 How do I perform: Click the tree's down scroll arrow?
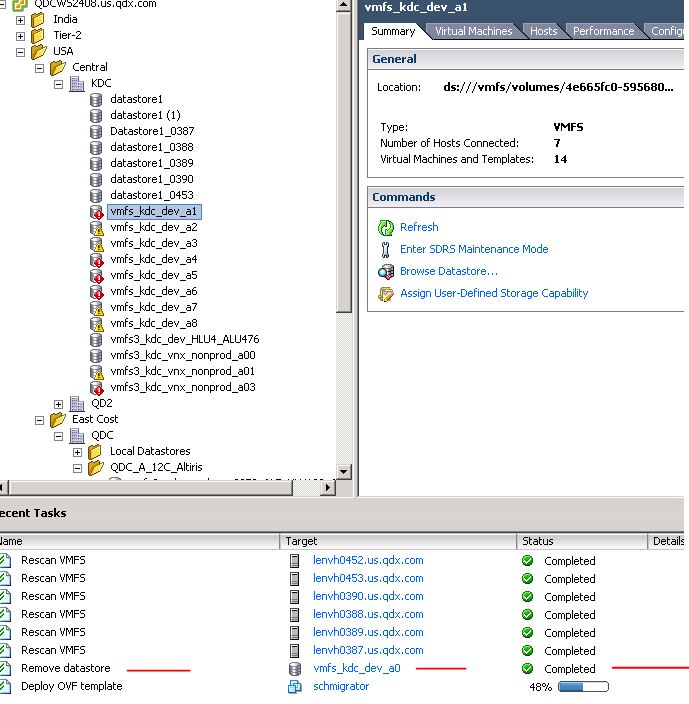(343, 472)
